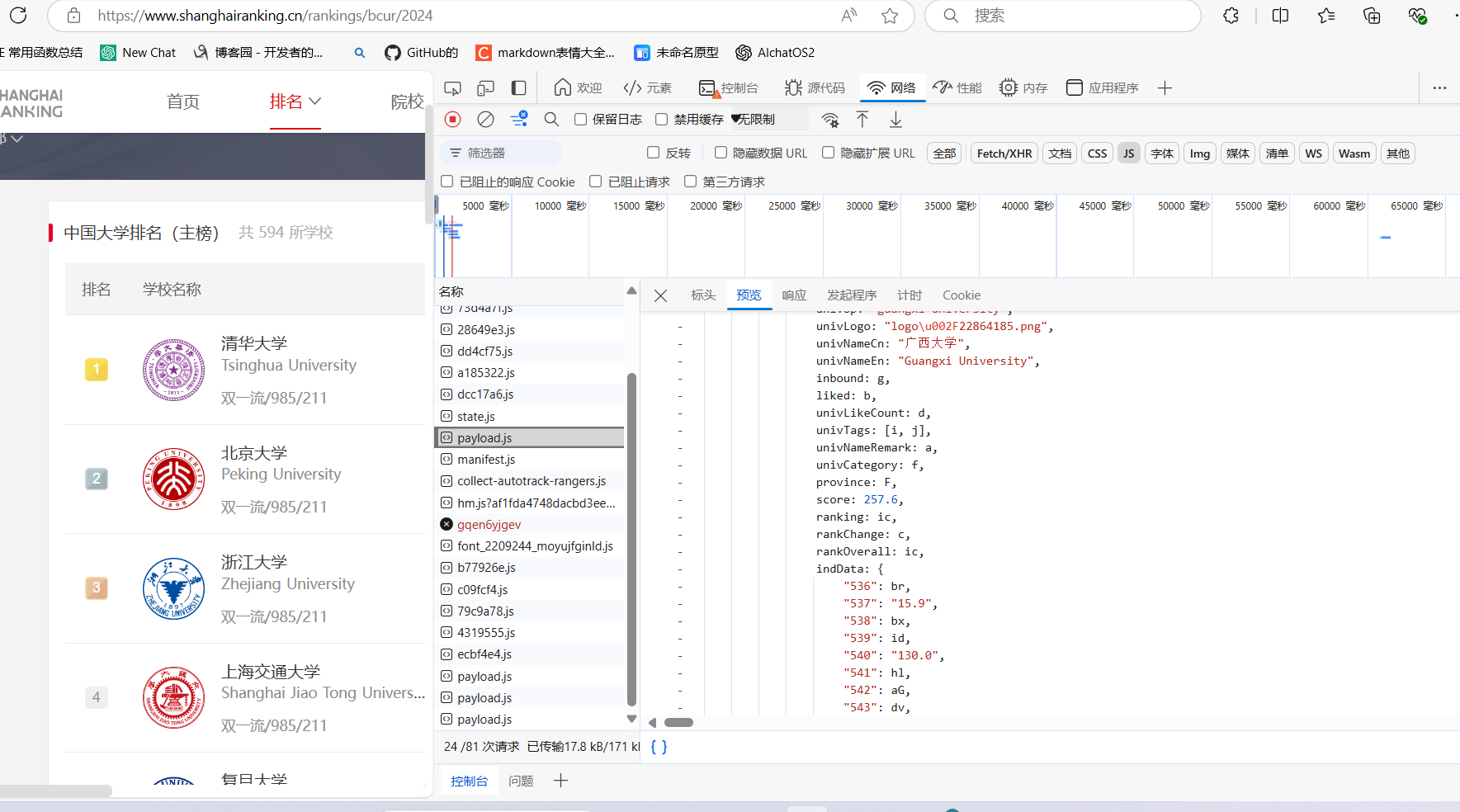
Task: Filter requests by CSS type
Action: pyautogui.click(x=1097, y=153)
